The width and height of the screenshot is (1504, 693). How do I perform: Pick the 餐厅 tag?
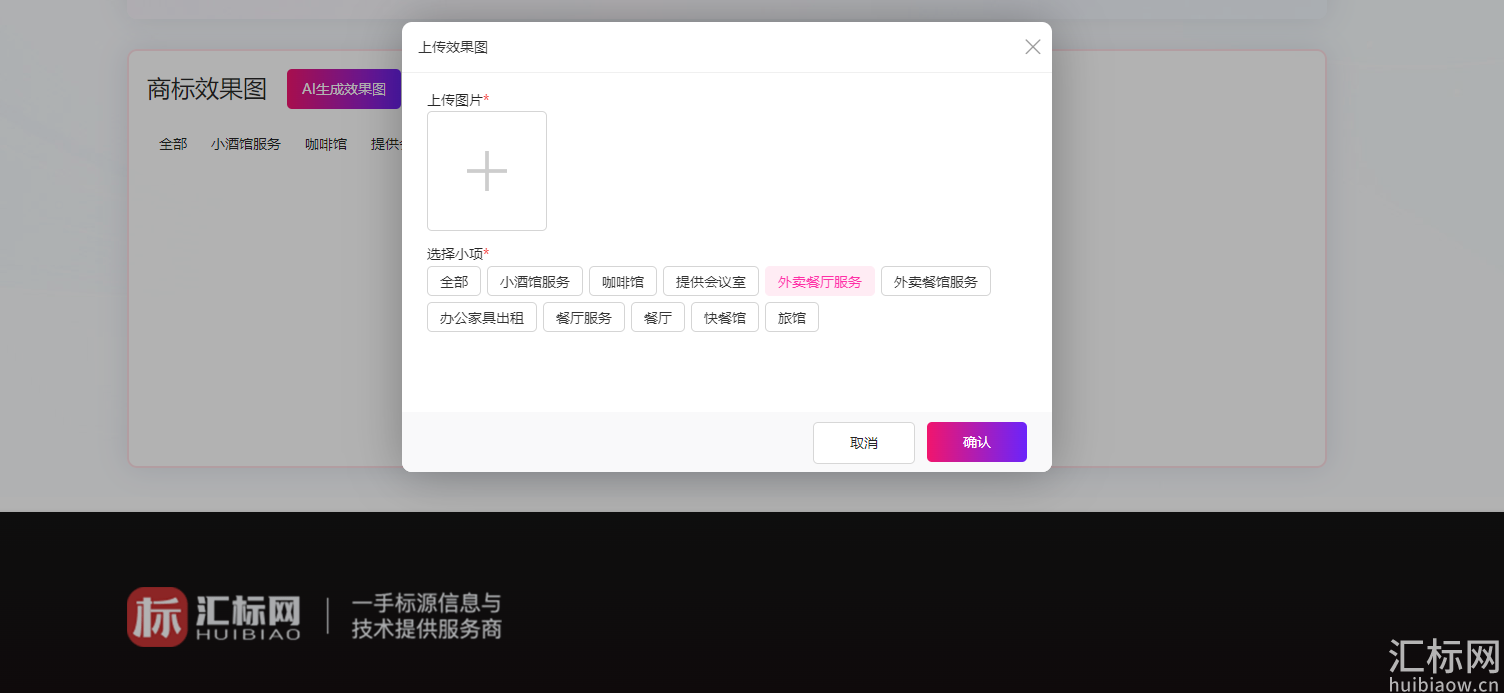(x=658, y=317)
